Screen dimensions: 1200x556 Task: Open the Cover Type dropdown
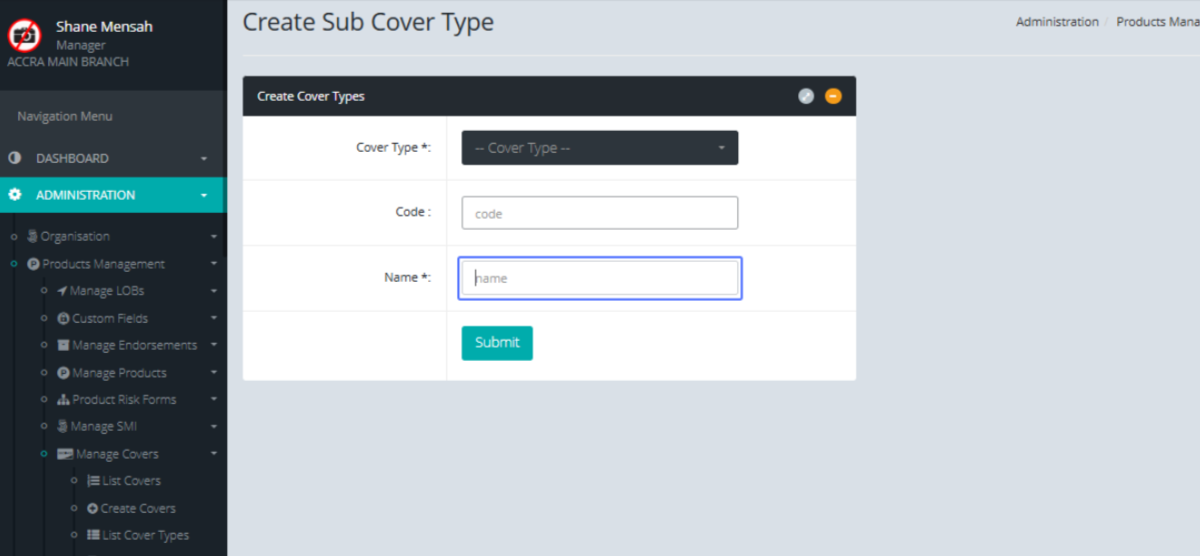[x=599, y=148]
